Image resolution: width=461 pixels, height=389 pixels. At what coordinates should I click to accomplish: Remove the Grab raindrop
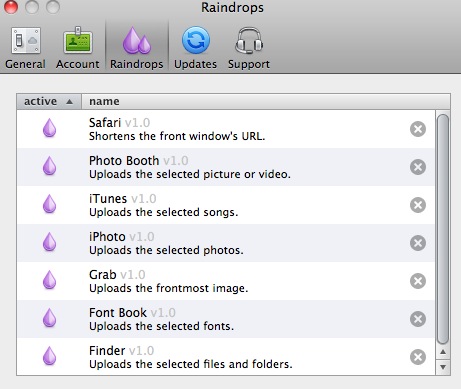coord(418,281)
